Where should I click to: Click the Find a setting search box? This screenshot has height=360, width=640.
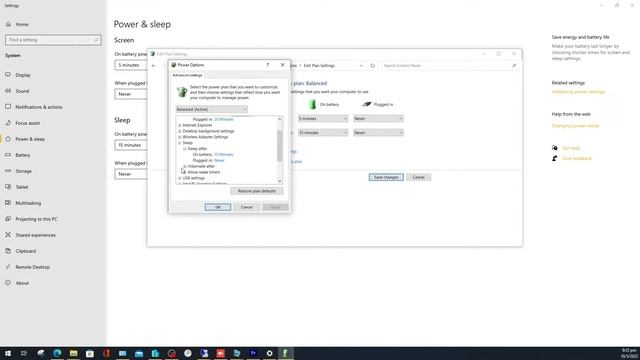pyautogui.click(x=53, y=40)
